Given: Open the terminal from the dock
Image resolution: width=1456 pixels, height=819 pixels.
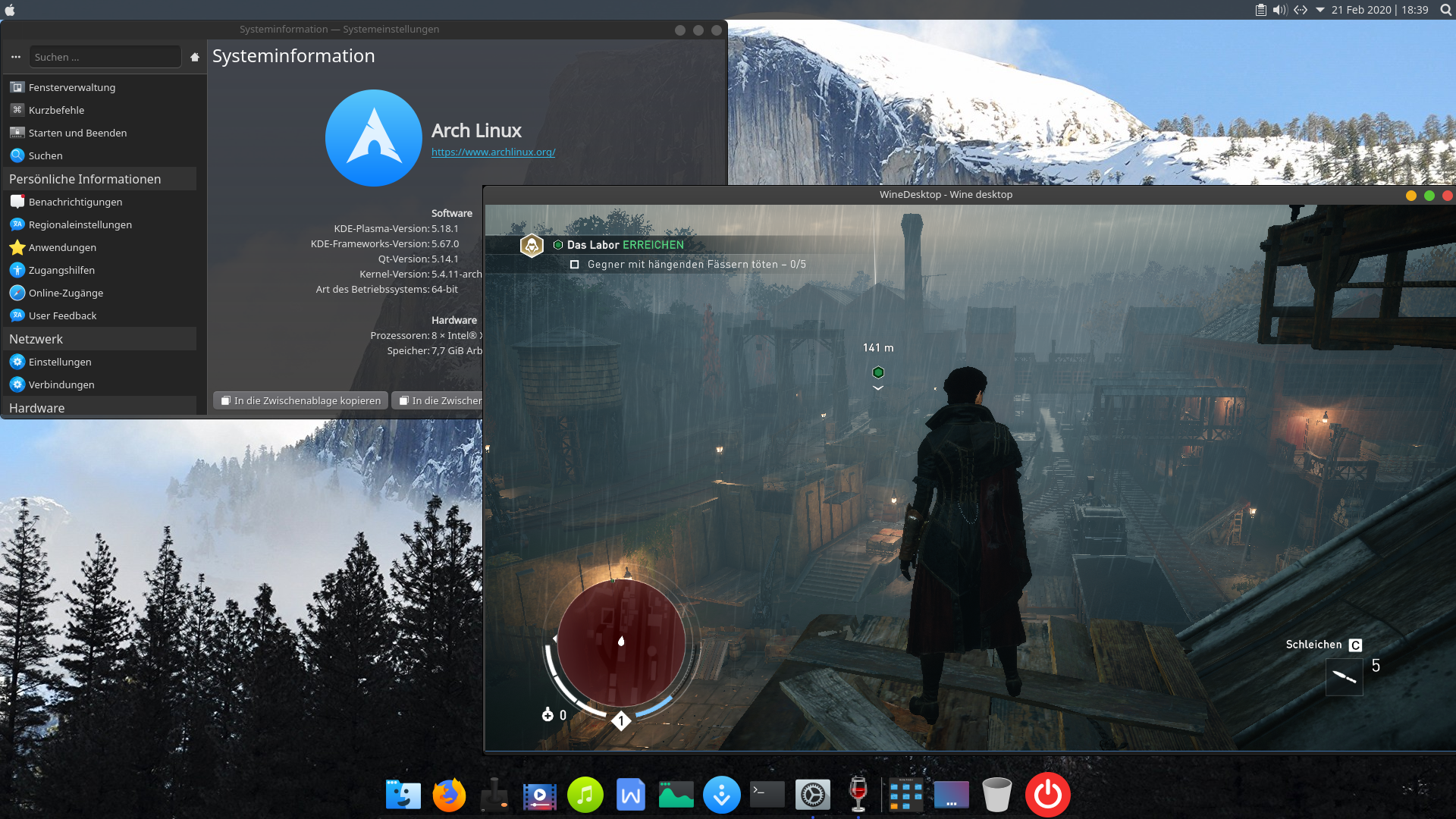Looking at the screenshot, I should pos(767,795).
